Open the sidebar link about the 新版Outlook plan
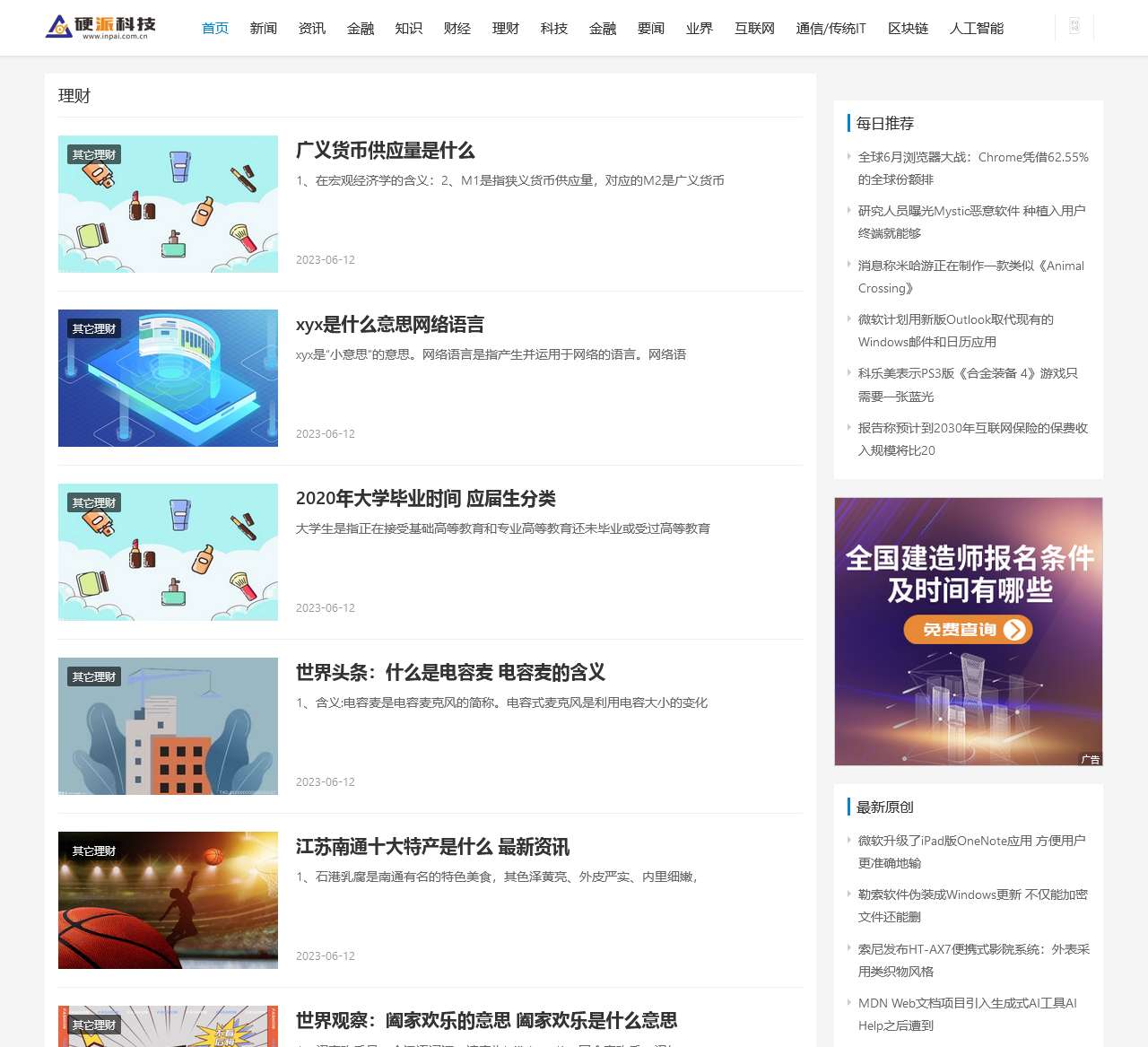The width and height of the screenshot is (1148, 1047). (x=955, y=330)
